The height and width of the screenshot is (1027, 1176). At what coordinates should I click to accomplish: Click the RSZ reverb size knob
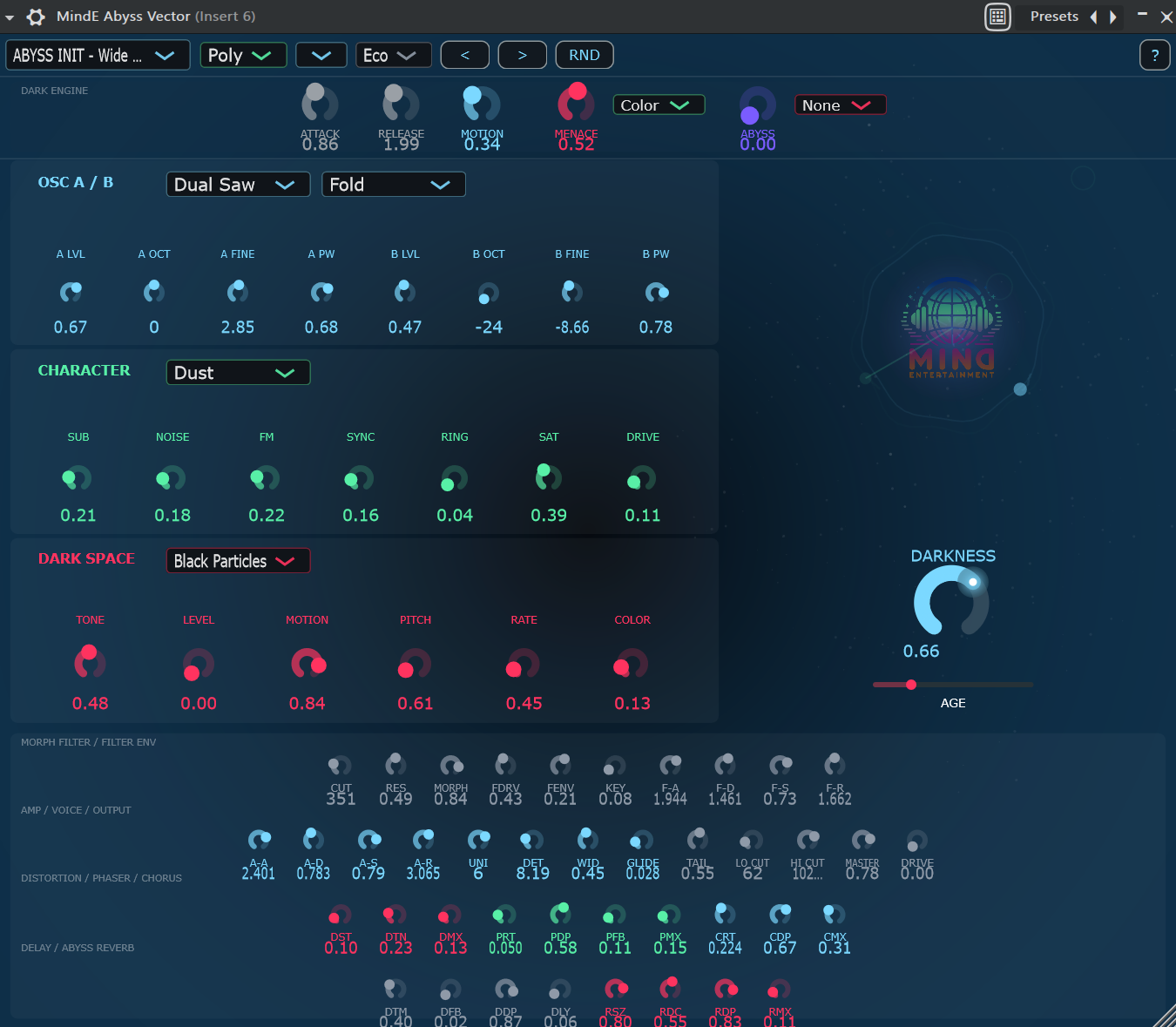click(x=616, y=990)
